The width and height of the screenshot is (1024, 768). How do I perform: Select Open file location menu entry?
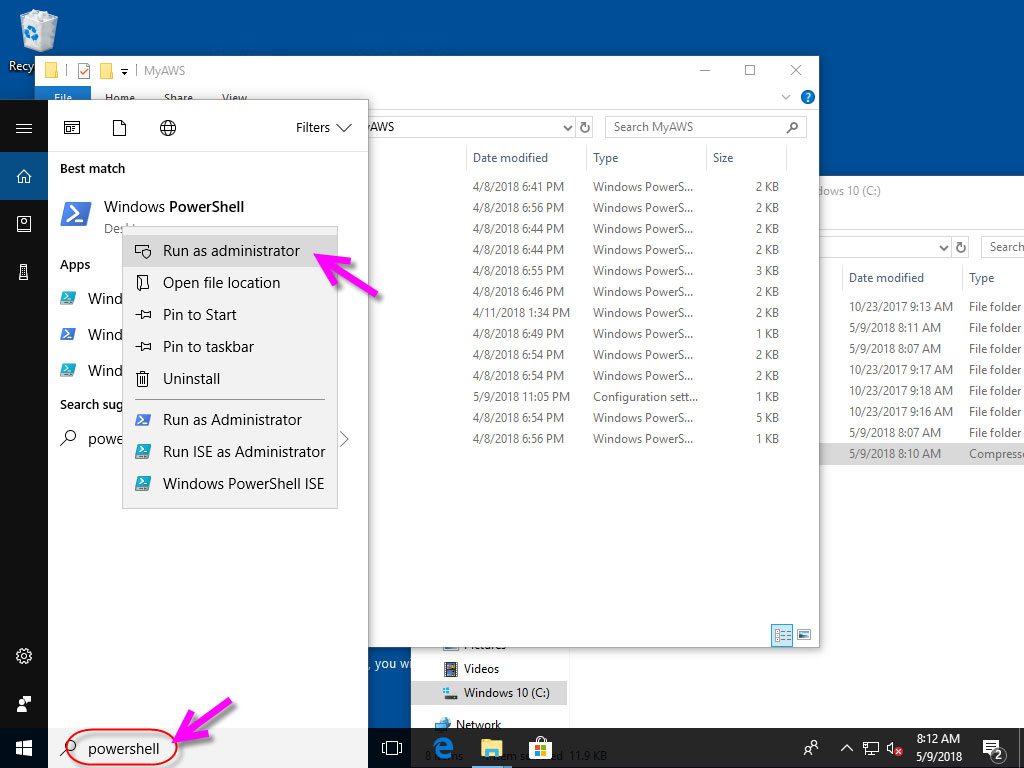pos(221,283)
